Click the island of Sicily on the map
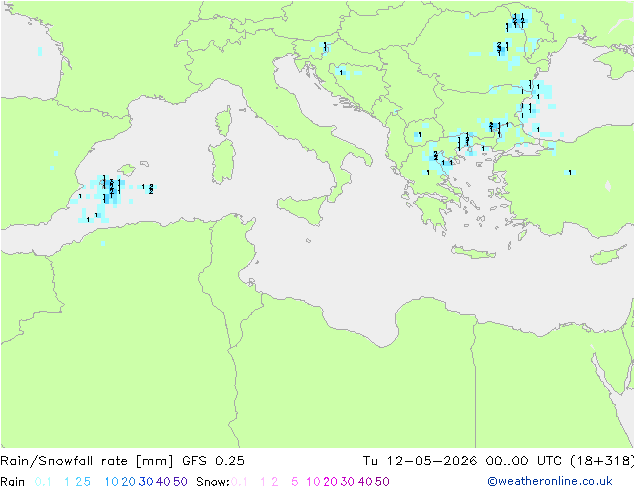Screen dimensions: 634x490 pyautogui.click(x=303, y=208)
